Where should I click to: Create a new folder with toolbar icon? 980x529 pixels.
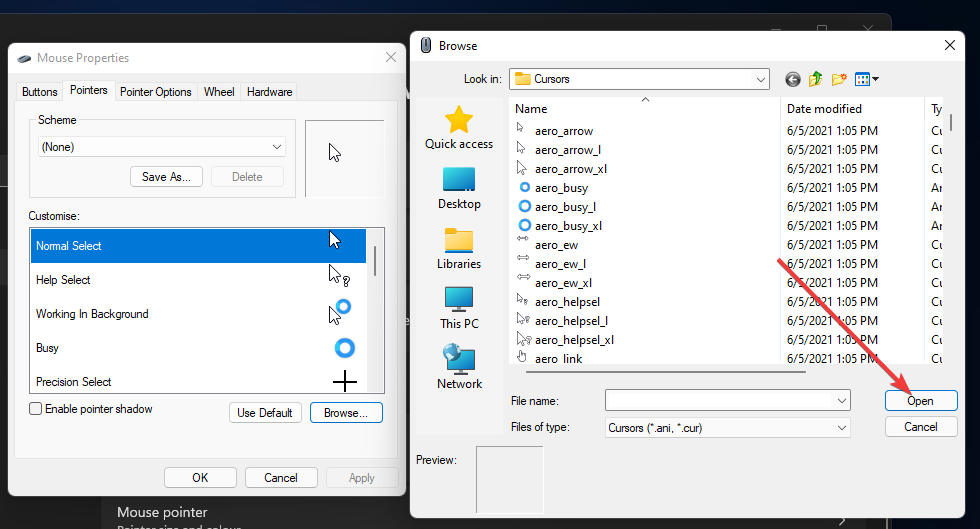point(839,79)
